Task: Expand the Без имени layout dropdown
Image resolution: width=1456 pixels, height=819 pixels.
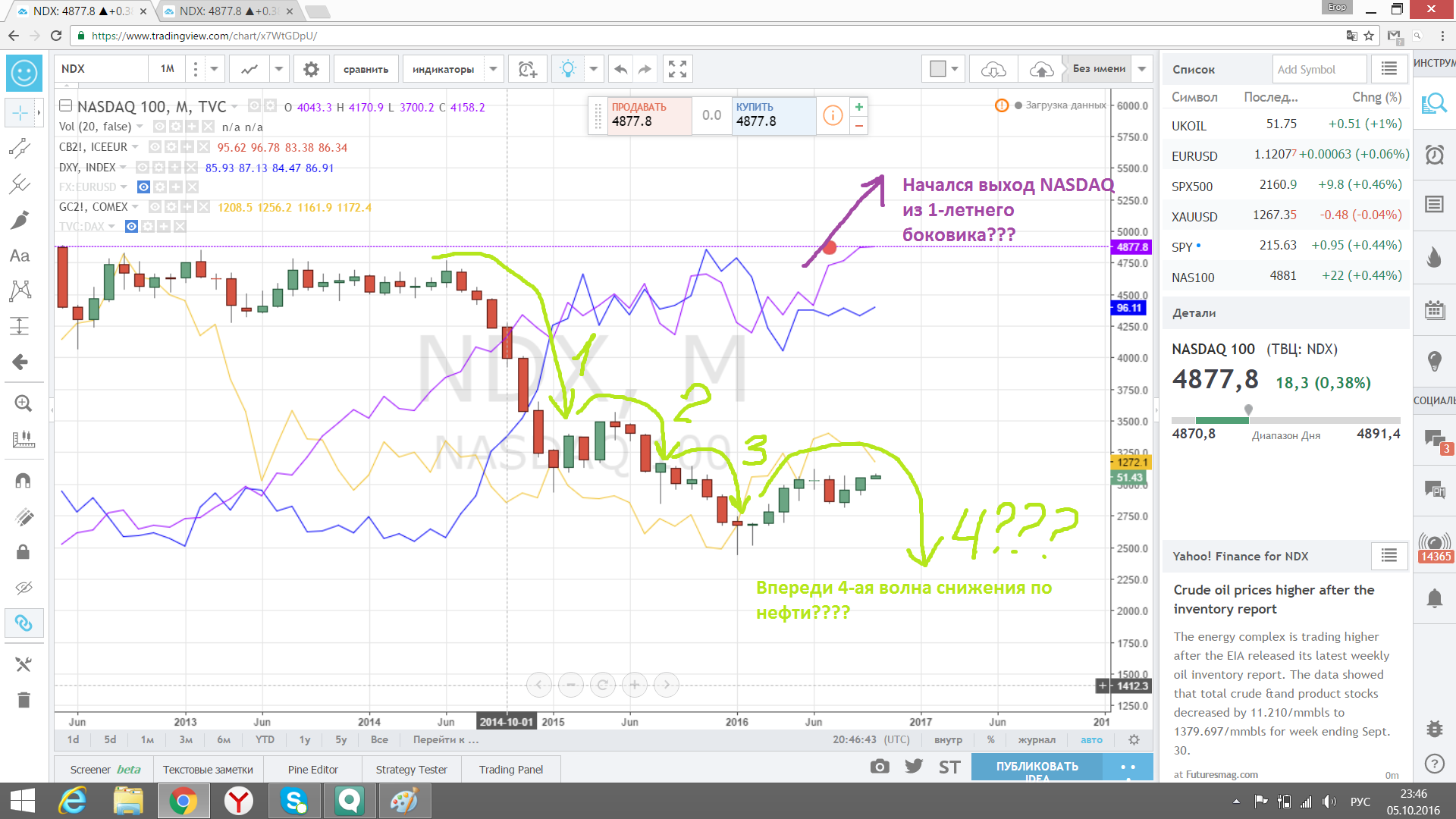Action: pyautogui.click(x=1142, y=69)
